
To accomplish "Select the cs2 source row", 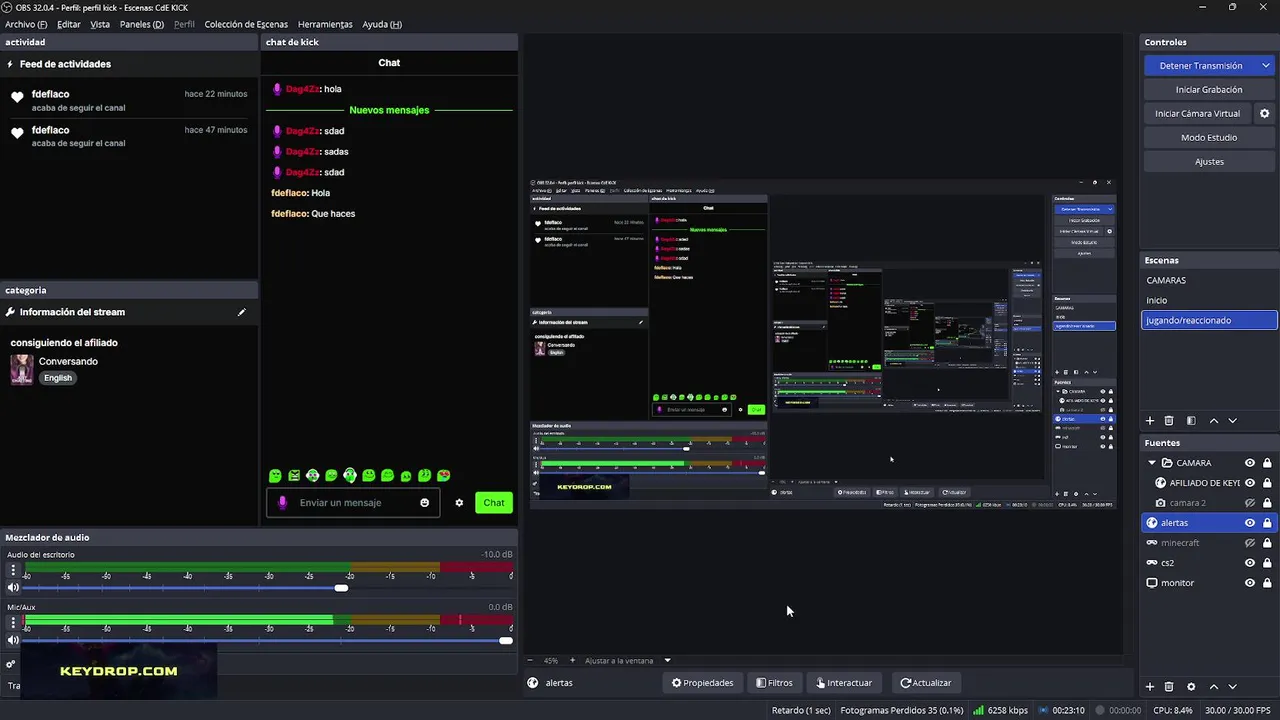I will (1209, 563).
